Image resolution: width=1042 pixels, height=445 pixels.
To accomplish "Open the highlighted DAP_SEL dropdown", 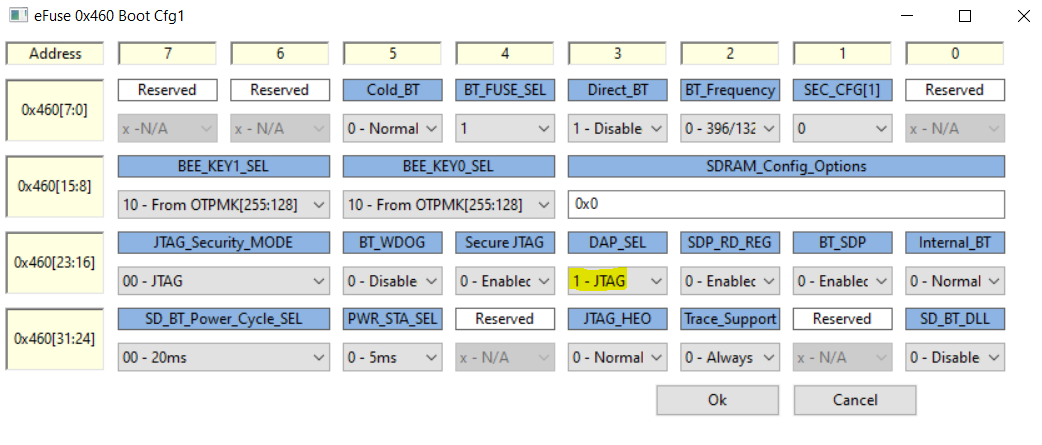I will pos(616,281).
